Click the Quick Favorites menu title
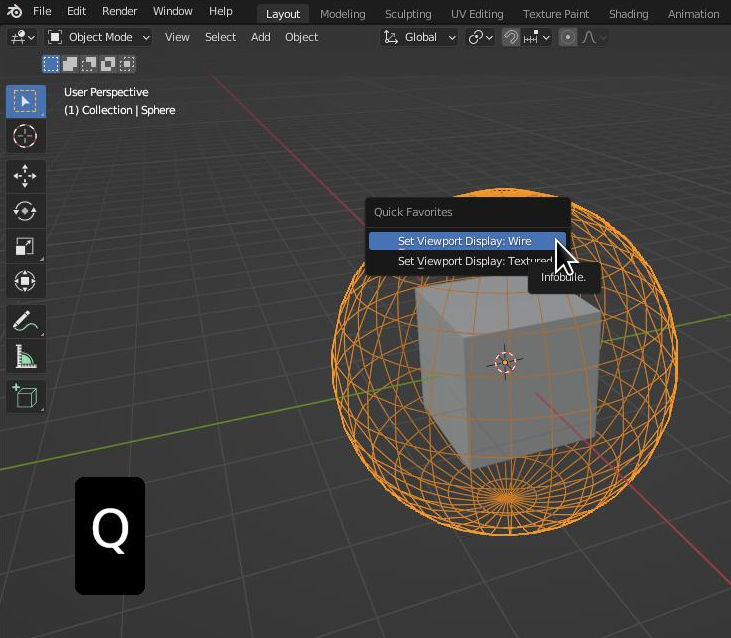 [x=413, y=212]
